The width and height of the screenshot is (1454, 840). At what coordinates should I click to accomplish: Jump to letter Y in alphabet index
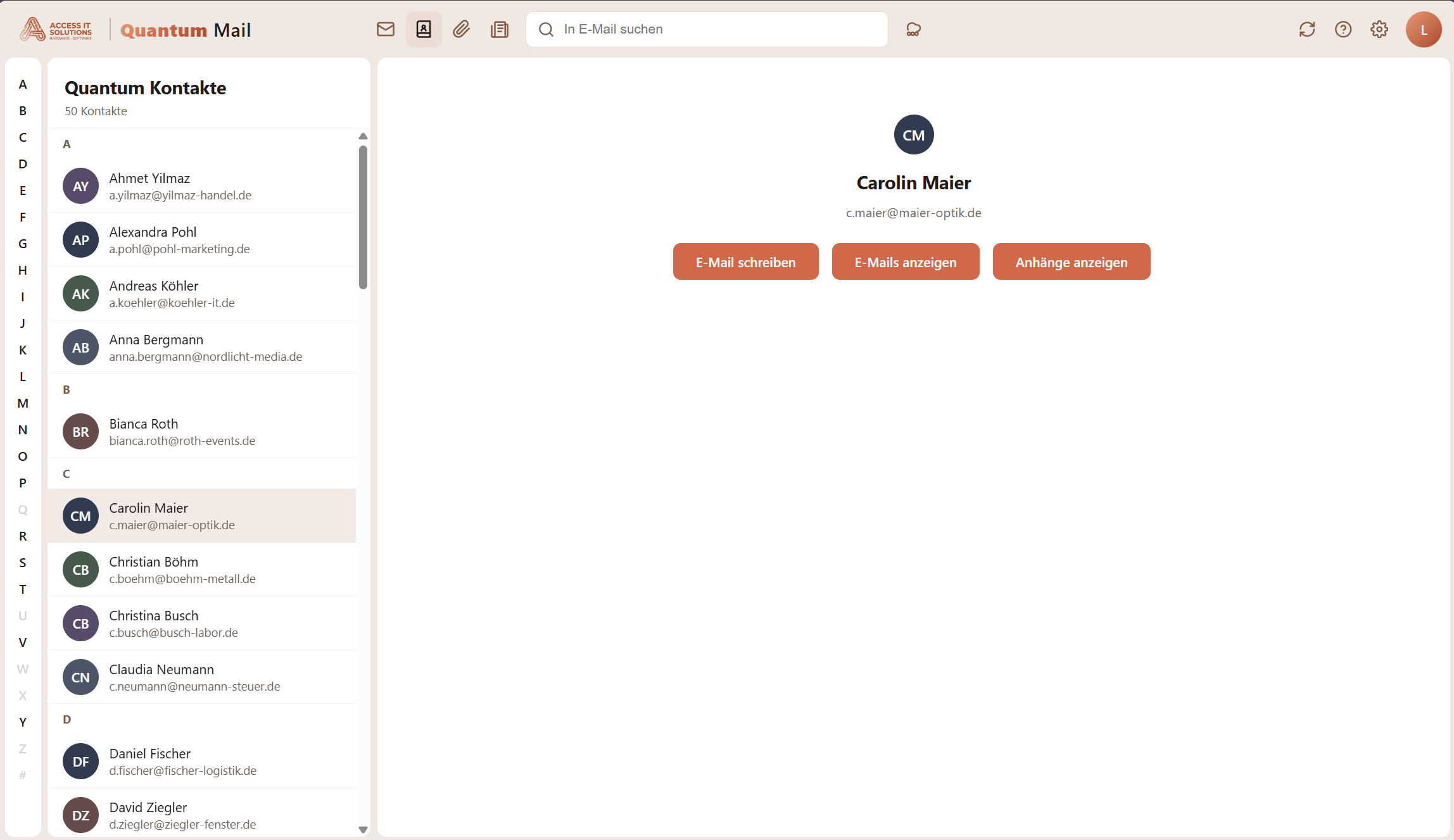click(x=23, y=722)
